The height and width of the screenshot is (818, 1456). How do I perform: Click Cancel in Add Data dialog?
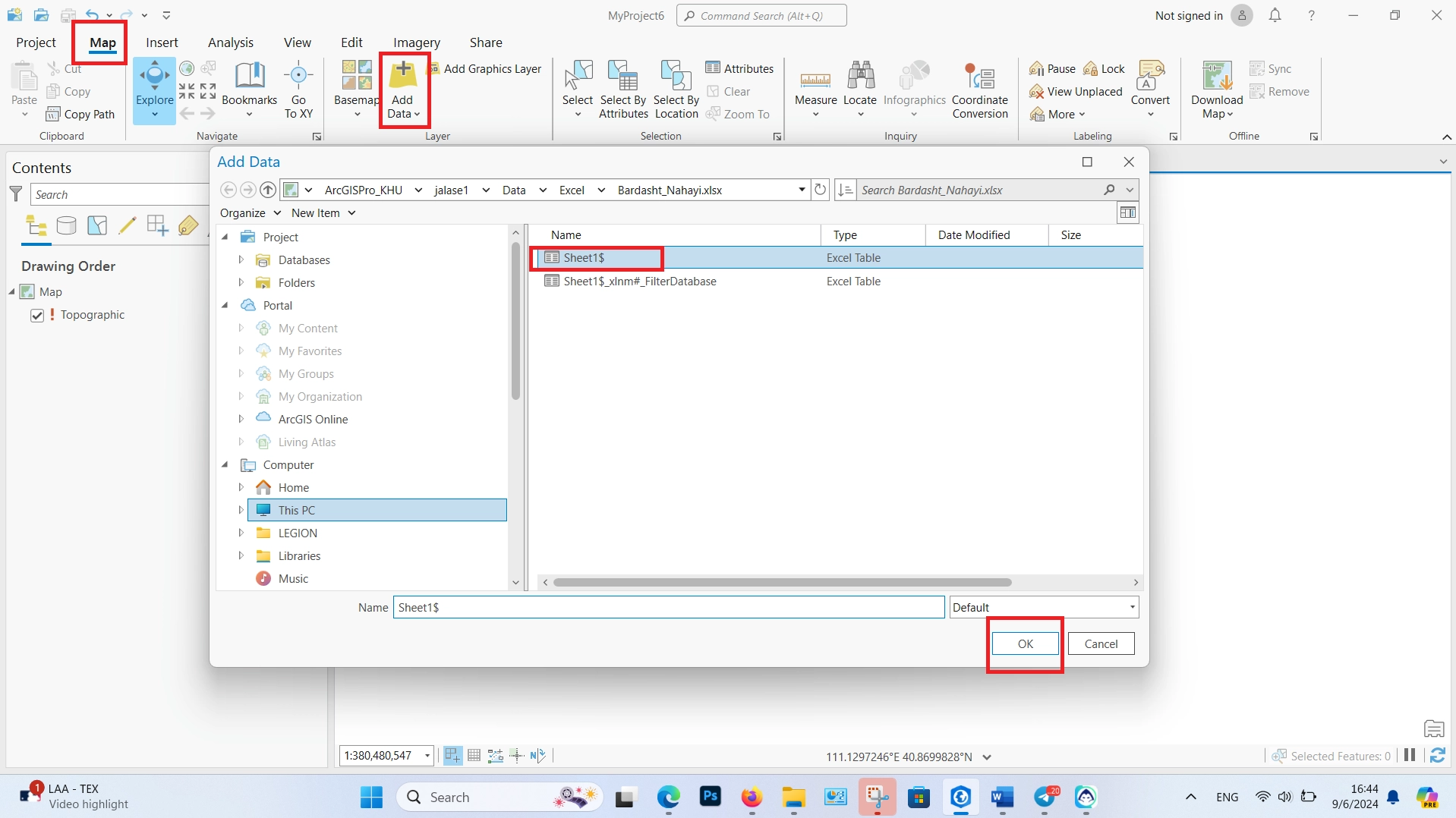(1101, 643)
